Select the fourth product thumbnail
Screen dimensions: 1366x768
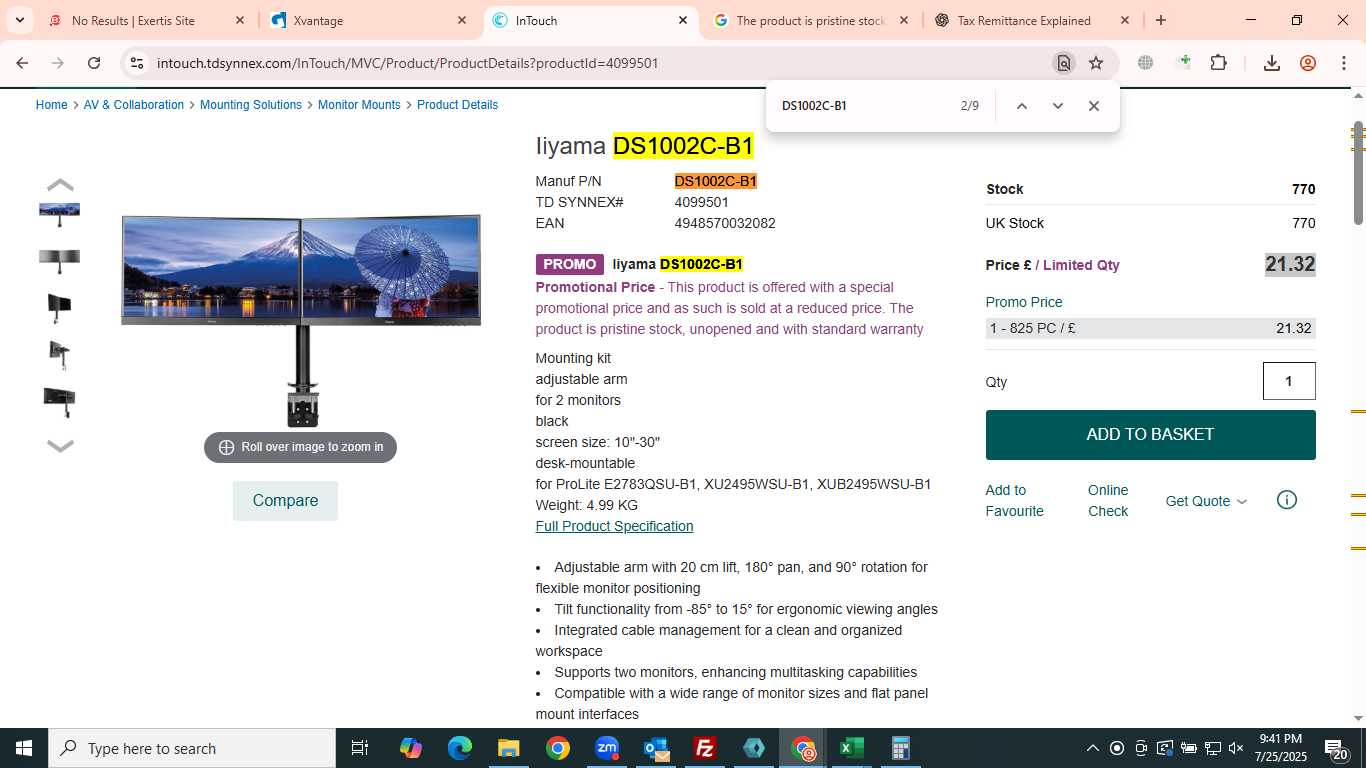click(x=59, y=356)
